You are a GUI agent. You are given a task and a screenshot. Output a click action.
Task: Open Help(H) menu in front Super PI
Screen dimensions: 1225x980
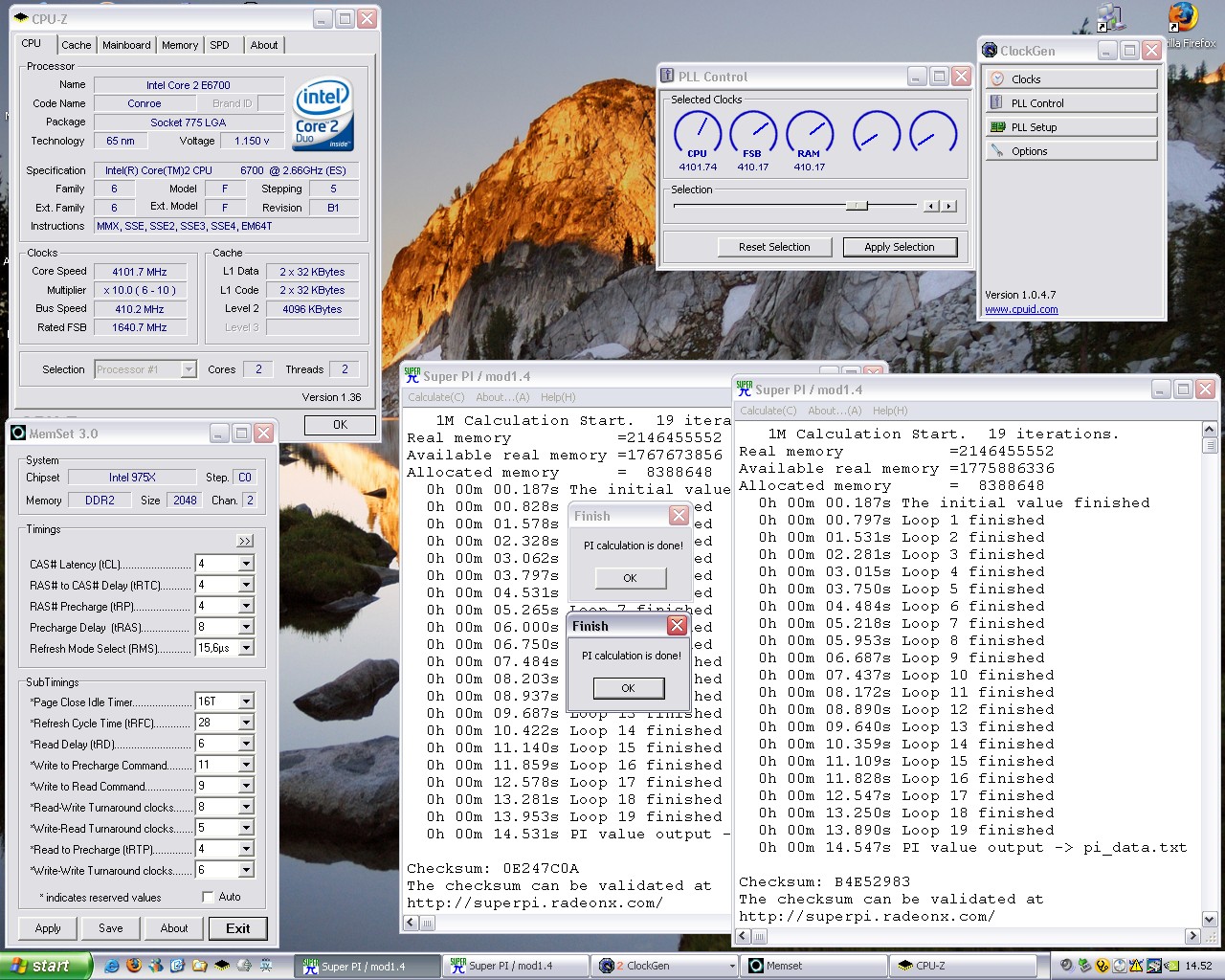tap(890, 411)
